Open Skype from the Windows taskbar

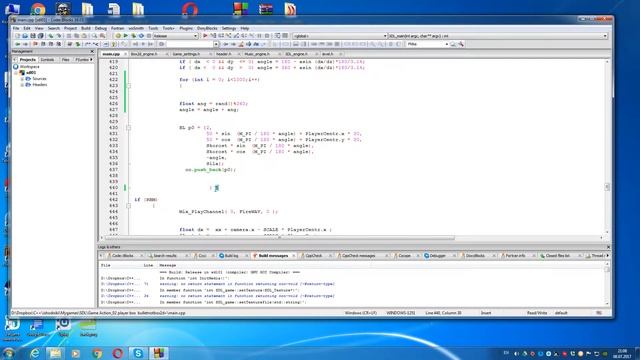click(x=138, y=353)
